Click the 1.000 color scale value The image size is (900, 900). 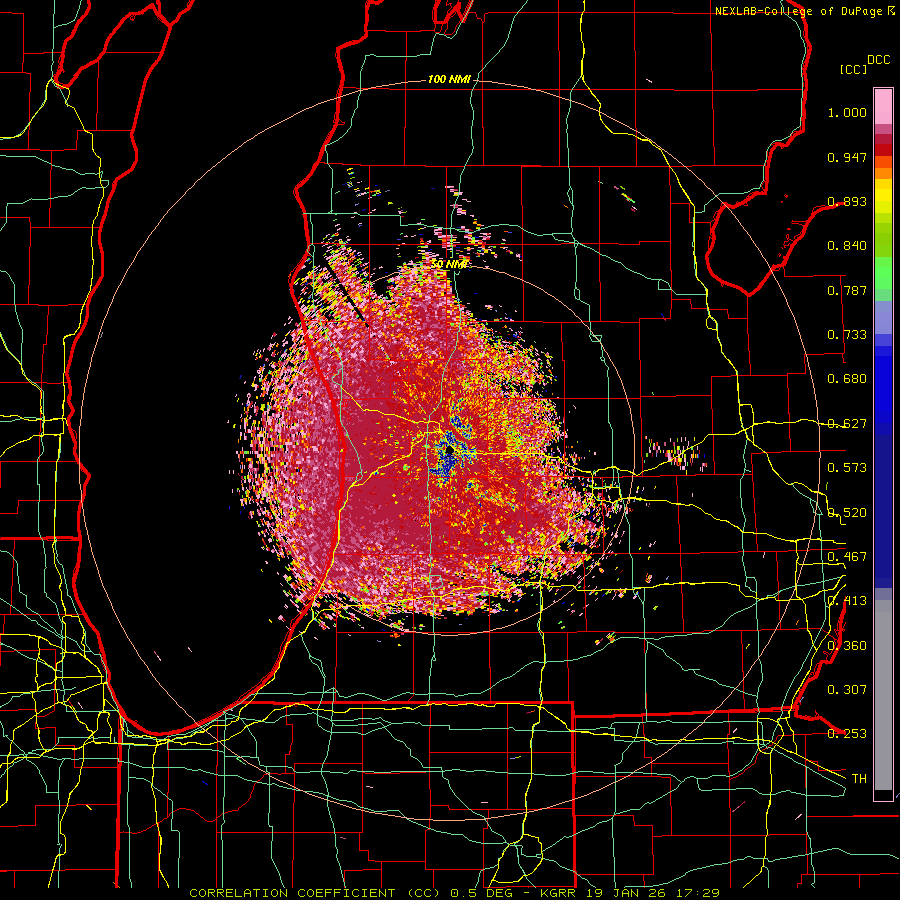click(847, 112)
